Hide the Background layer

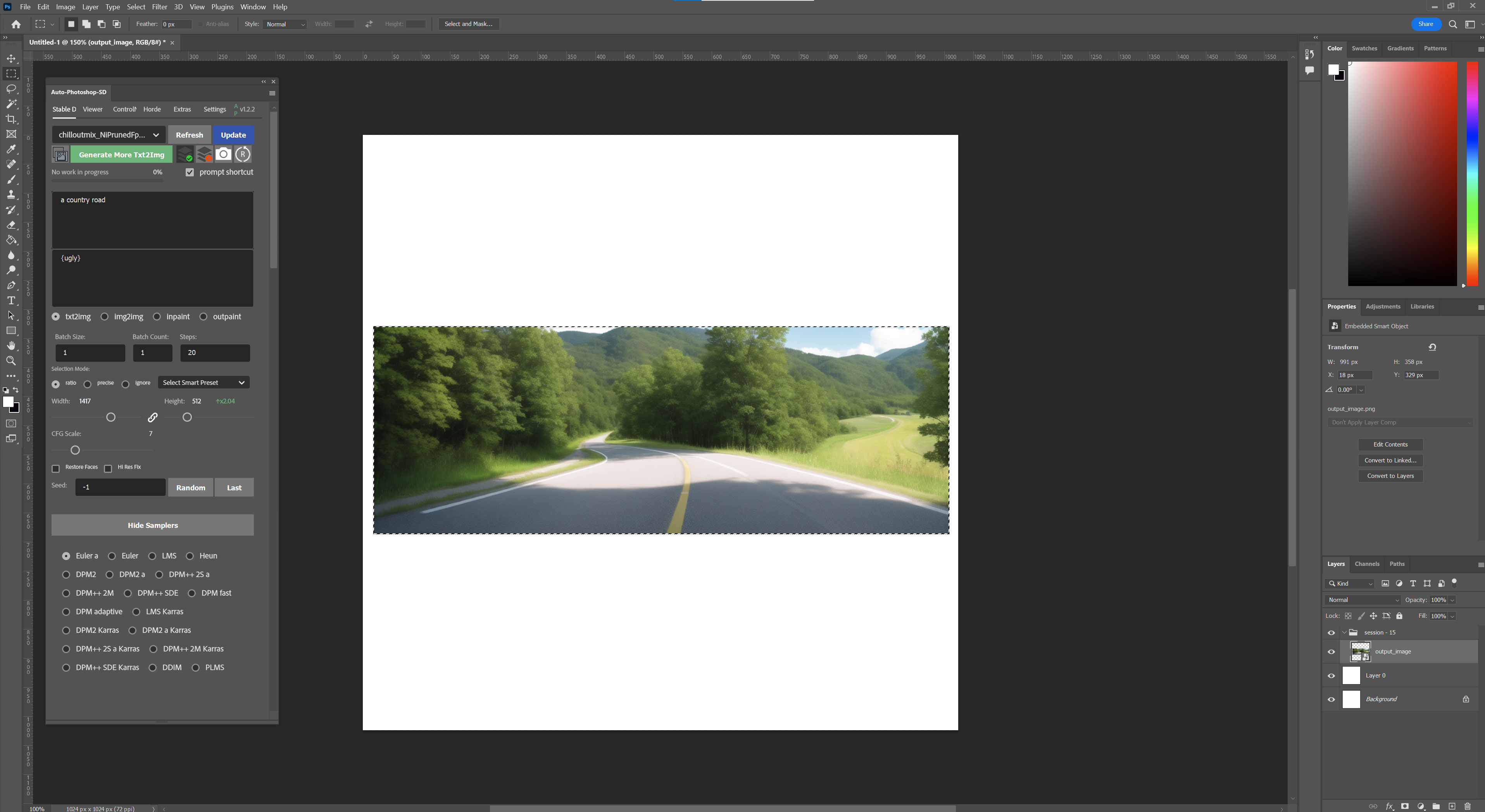pyautogui.click(x=1331, y=700)
